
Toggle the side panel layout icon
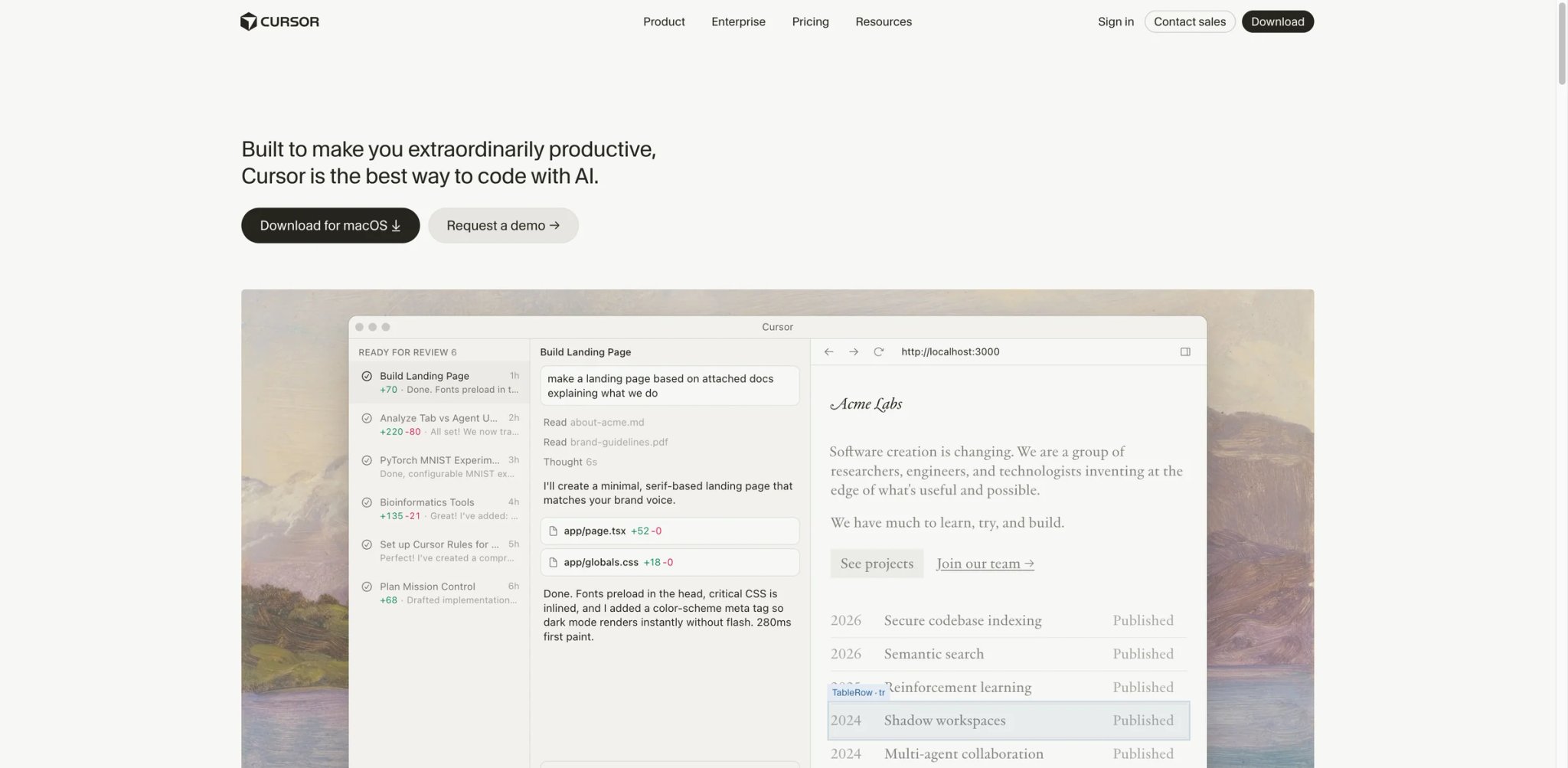pyautogui.click(x=1185, y=352)
